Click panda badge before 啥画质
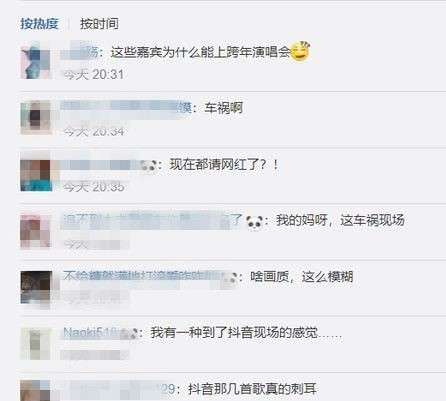446x401 pixels. (x=229, y=278)
